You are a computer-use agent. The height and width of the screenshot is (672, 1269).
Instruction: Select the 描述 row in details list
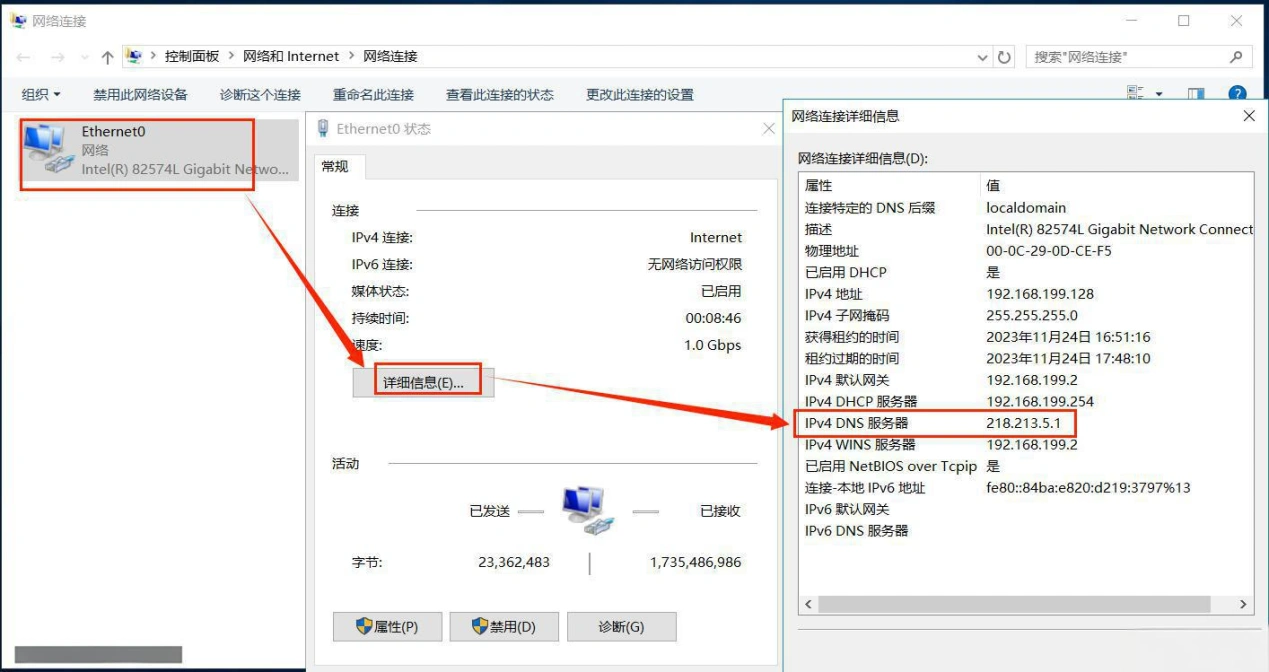click(x=1026, y=229)
